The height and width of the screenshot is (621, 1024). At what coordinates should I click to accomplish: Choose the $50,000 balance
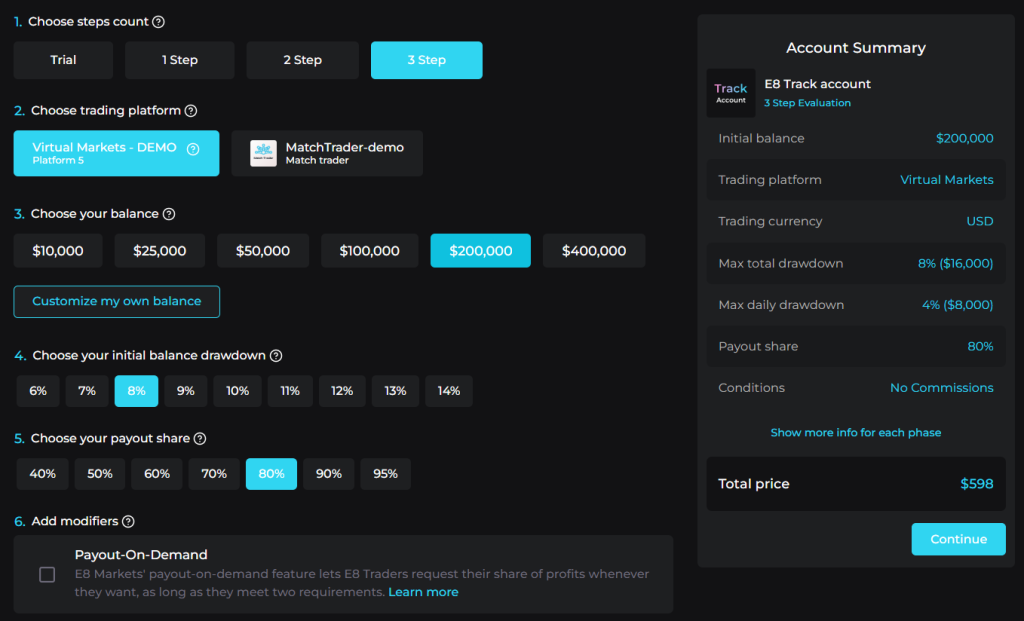coord(263,251)
